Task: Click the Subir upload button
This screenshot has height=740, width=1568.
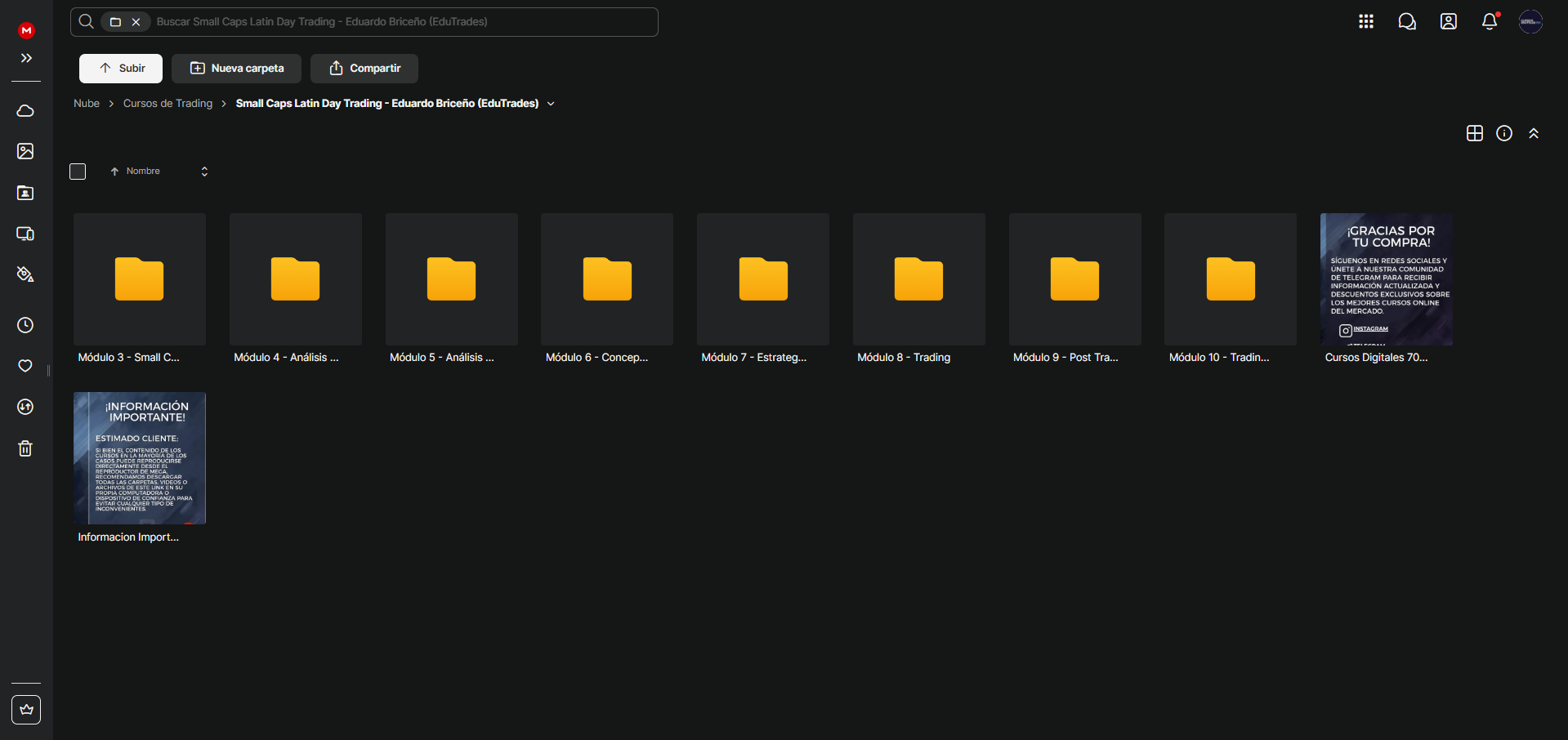Action: (x=121, y=69)
